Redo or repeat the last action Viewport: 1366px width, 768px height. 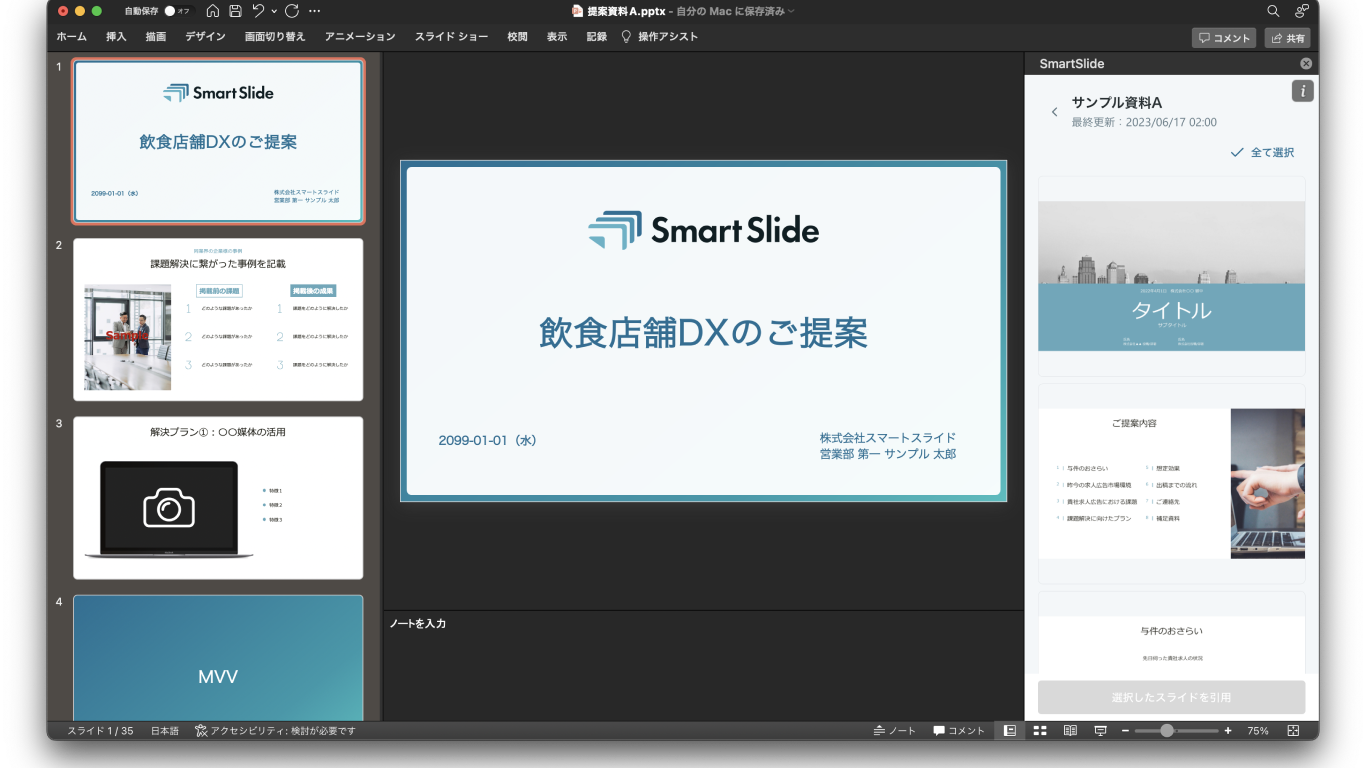pyautogui.click(x=292, y=11)
